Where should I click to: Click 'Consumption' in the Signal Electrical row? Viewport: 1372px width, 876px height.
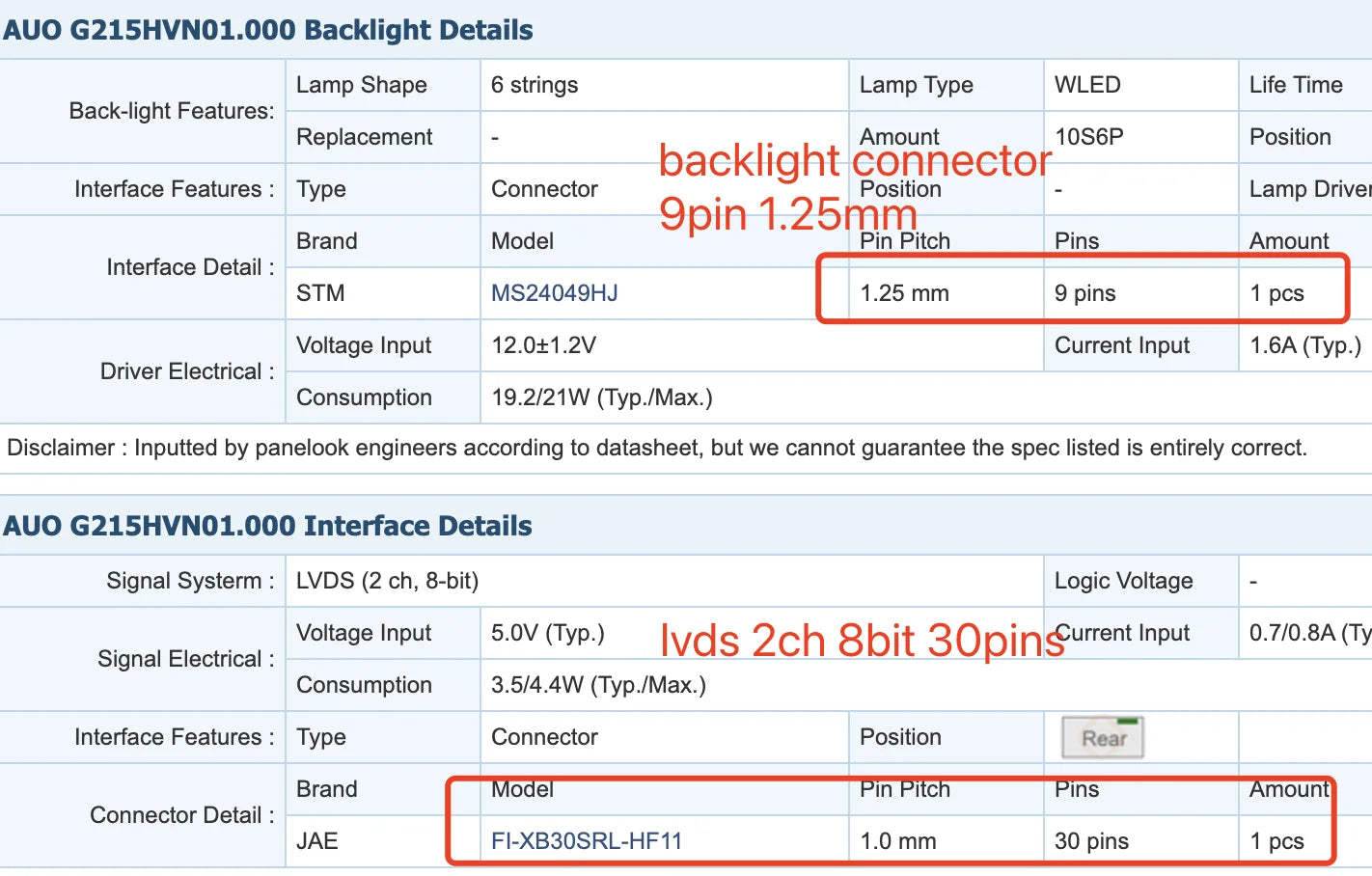364,685
